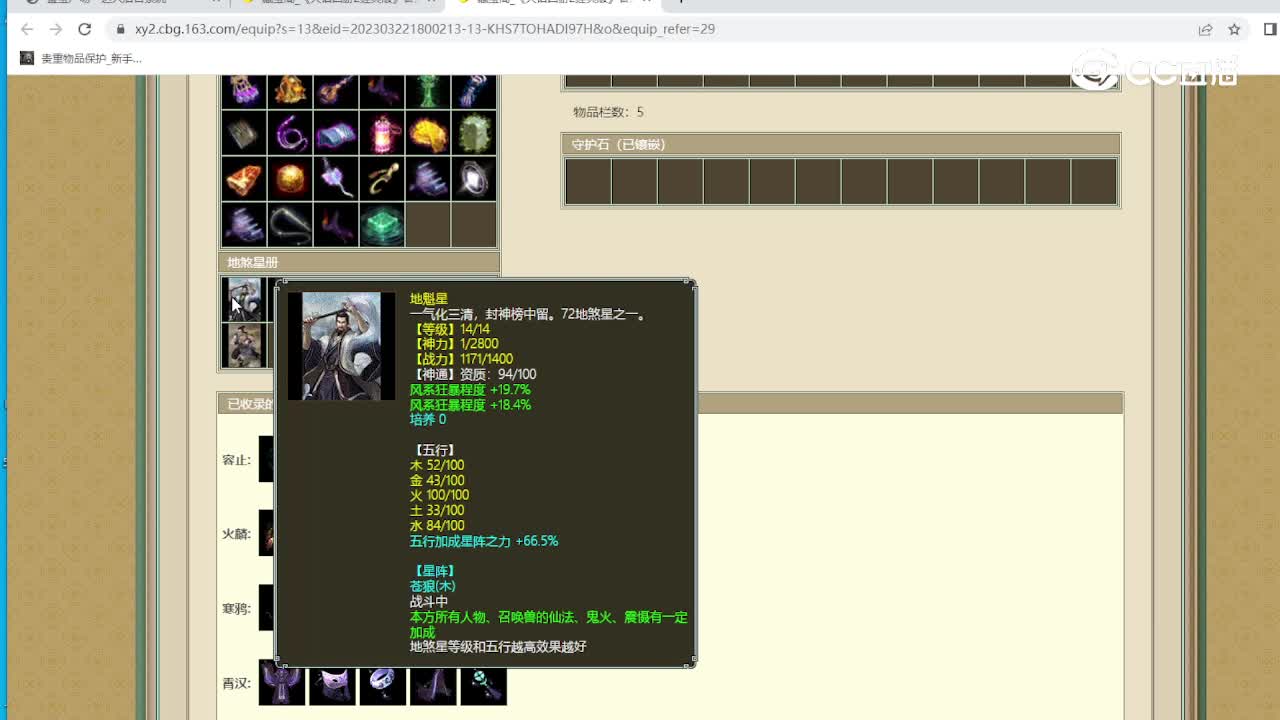This screenshot has width=1280, height=720.
Task: Select the golden hook item
Action: [x=382, y=178]
